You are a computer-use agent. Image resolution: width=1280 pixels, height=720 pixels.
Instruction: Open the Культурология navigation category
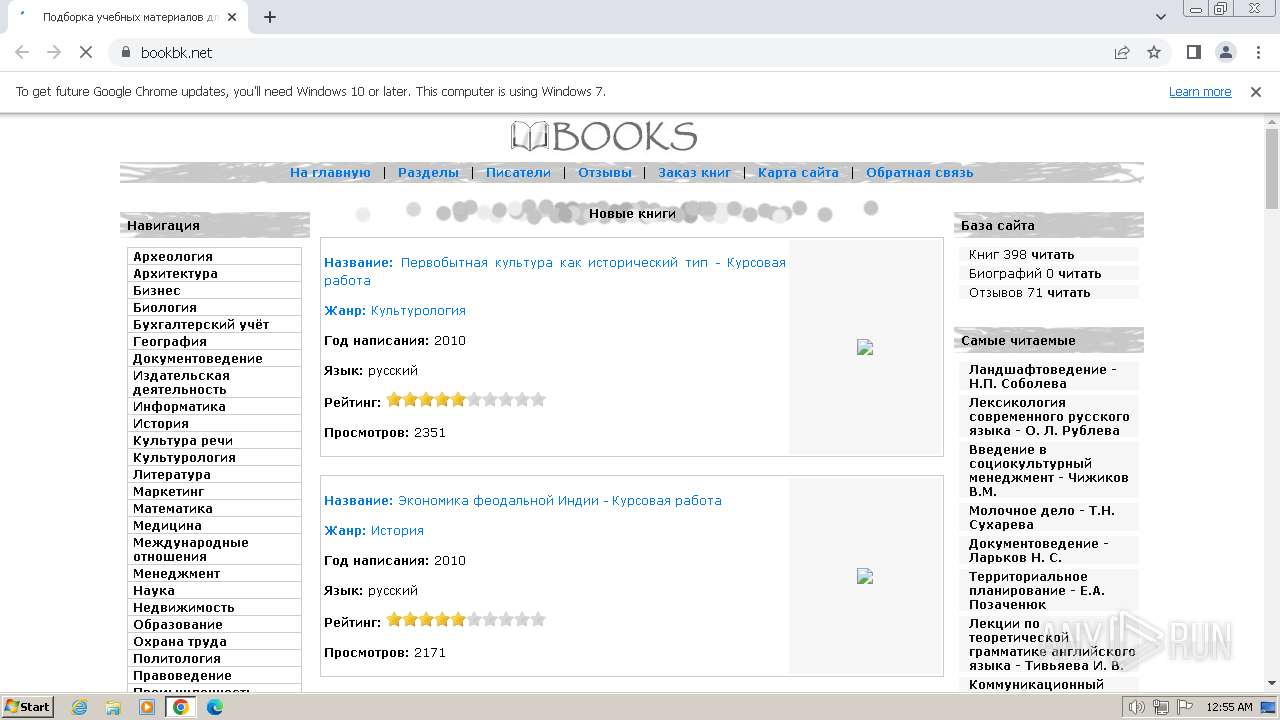point(184,457)
